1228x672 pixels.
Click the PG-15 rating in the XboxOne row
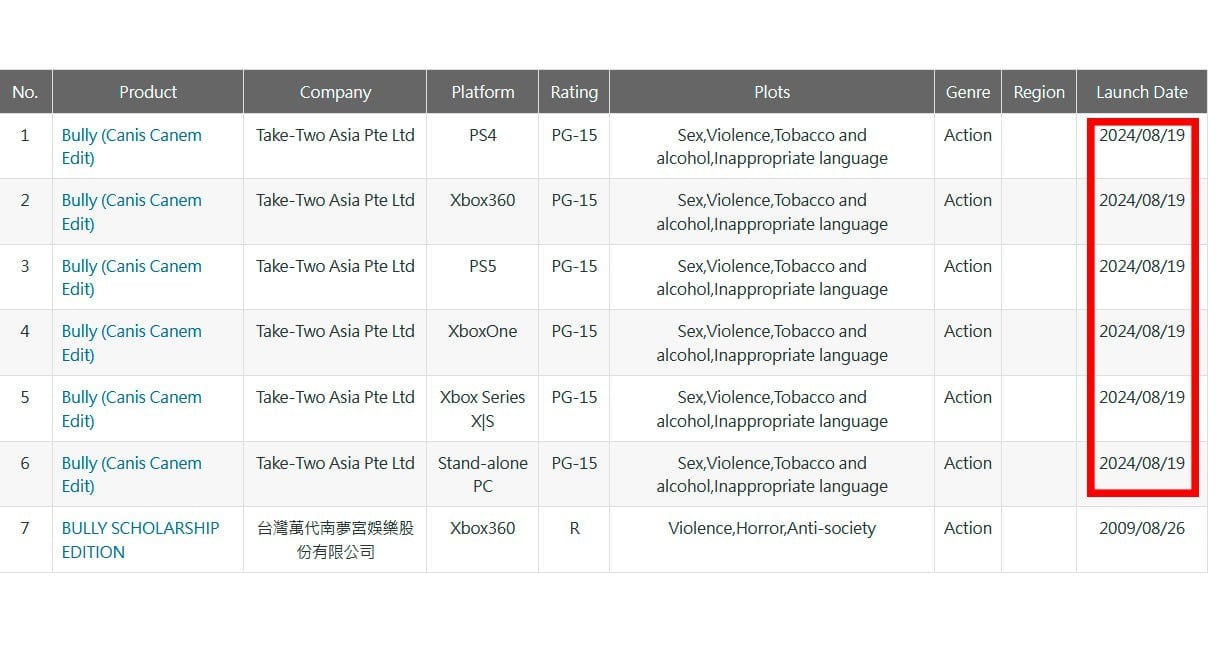click(574, 331)
